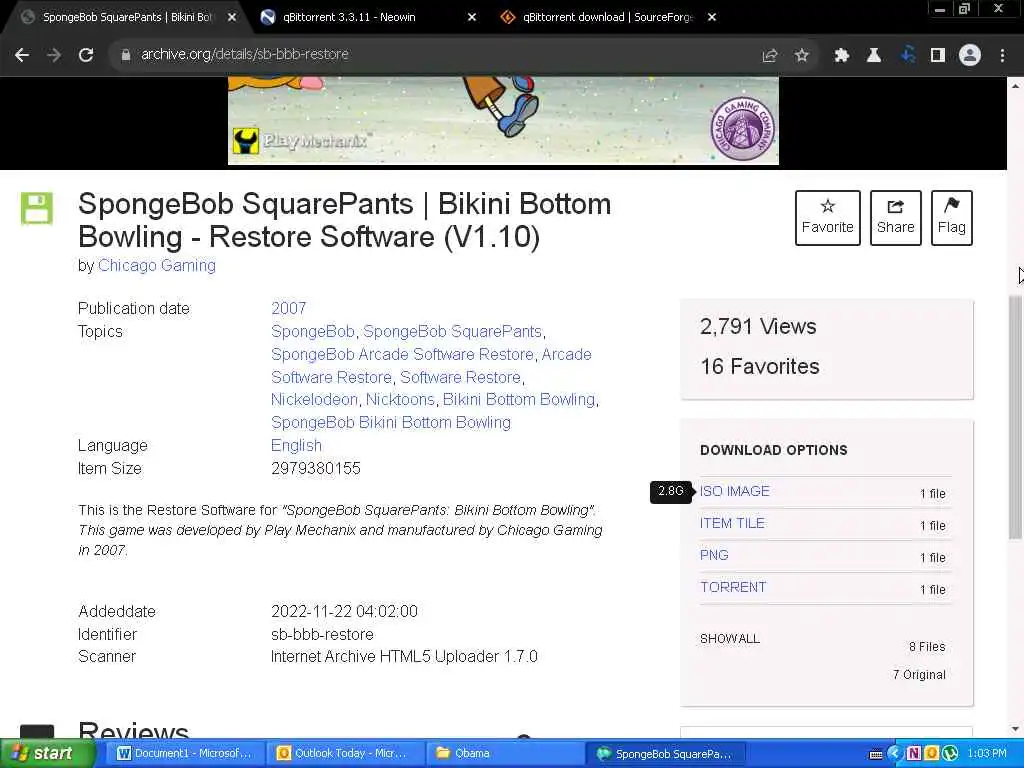Click the green uTorrent tray icon

pyautogui.click(x=950, y=754)
